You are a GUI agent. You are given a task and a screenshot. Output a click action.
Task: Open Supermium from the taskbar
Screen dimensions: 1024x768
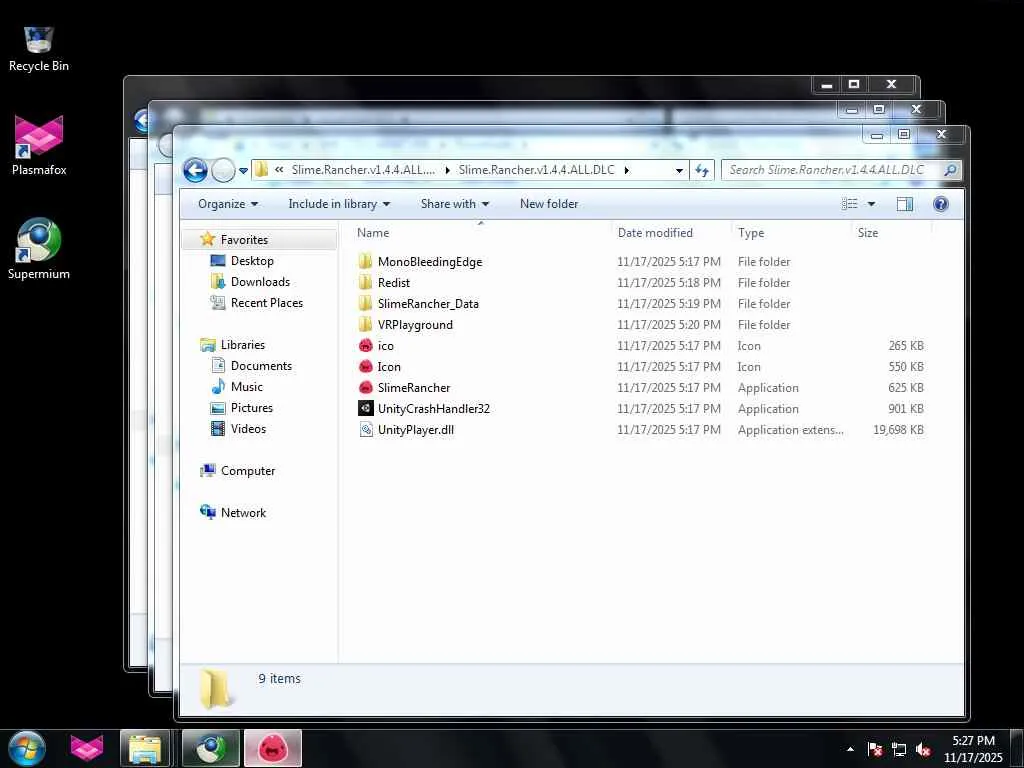(x=210, y=748)
